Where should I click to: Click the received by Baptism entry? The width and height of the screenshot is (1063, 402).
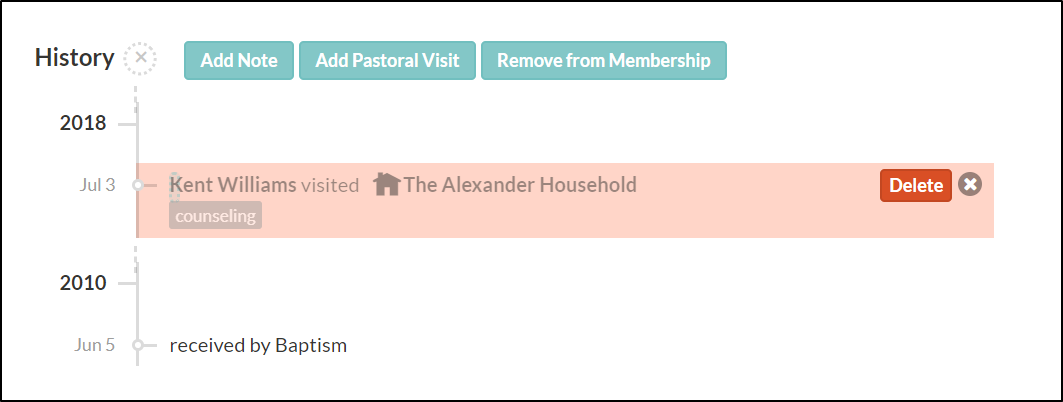pyautogui.click(x=258, y=346)
